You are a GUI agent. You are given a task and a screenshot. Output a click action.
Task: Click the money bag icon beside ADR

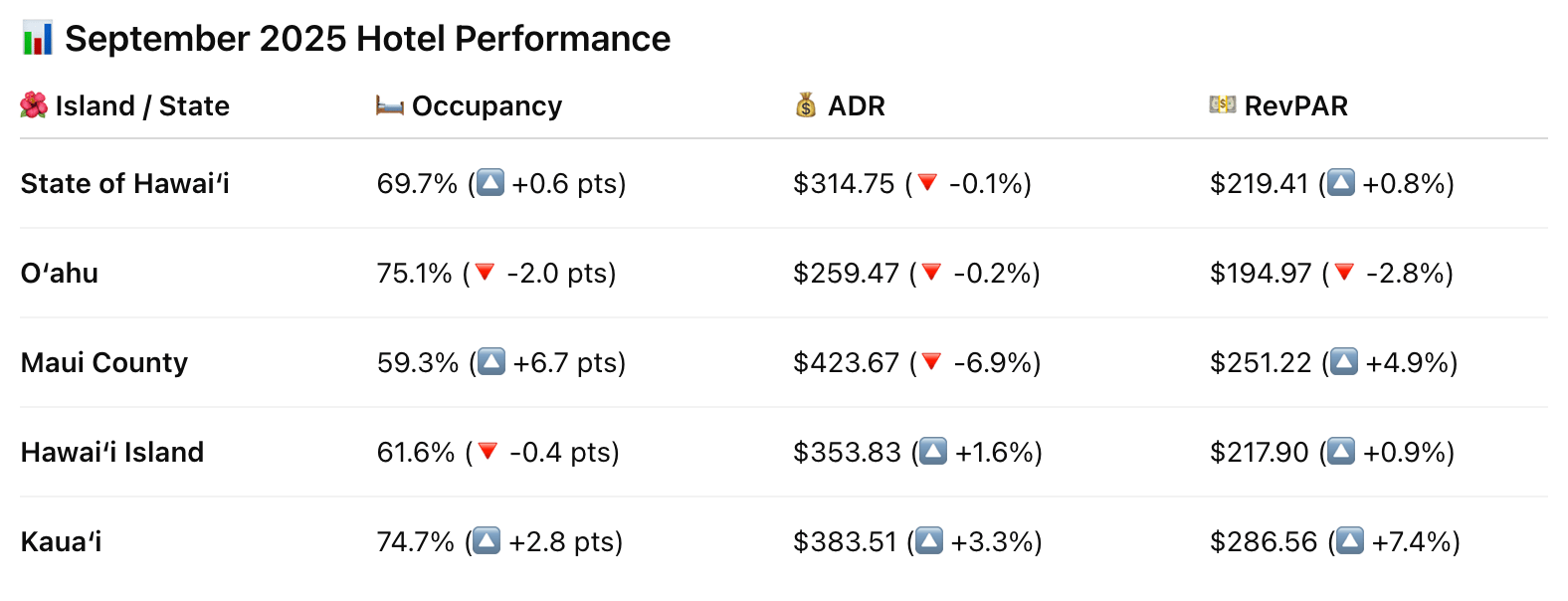pyautogui.click(x=806, y=105)
